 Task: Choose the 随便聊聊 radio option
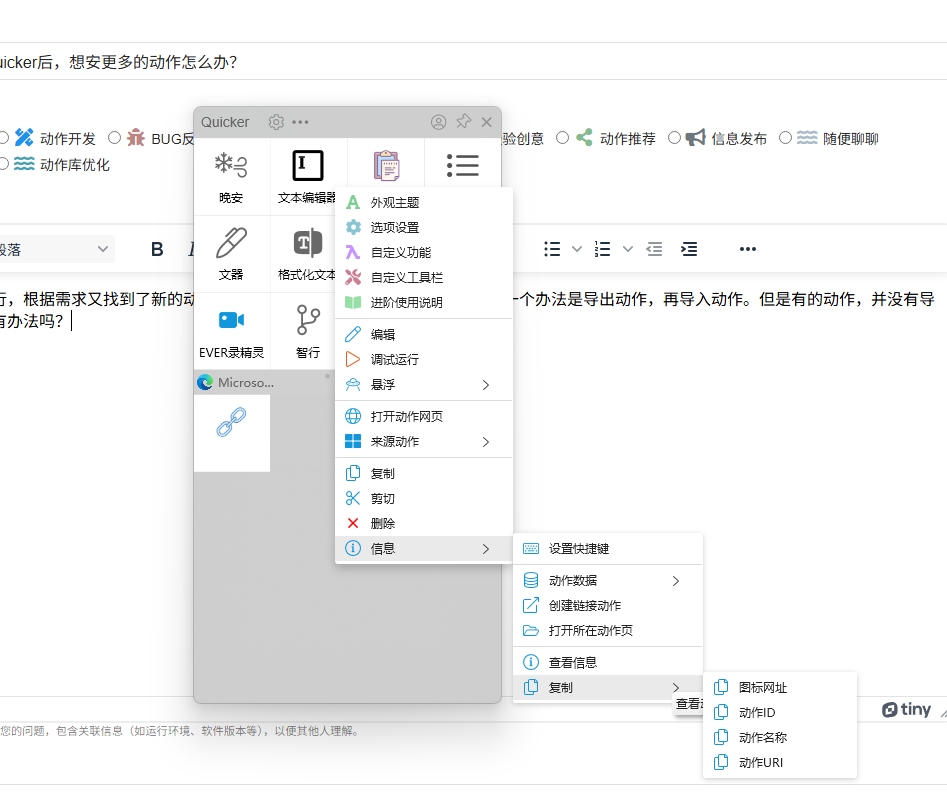tap(785, 138)
